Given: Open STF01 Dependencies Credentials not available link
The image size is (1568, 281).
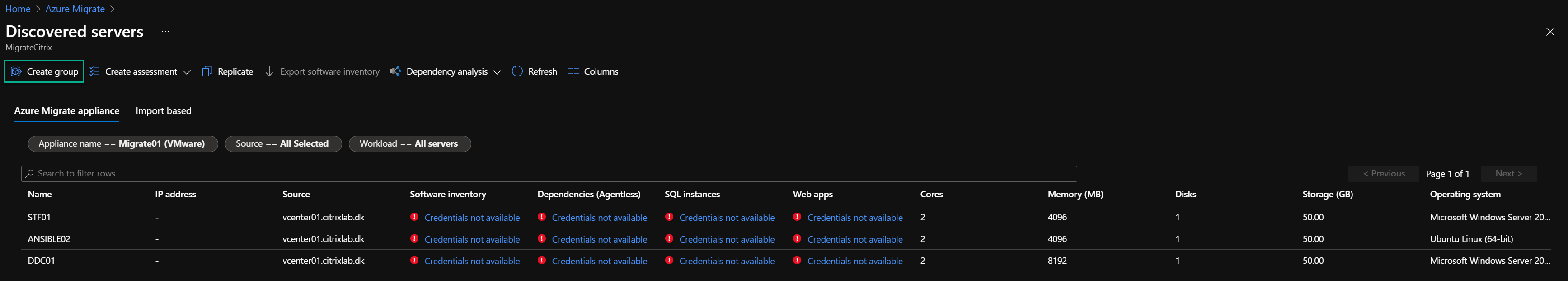Looking at the screenshot, I should pyautogui.click(x=600, y=218).
